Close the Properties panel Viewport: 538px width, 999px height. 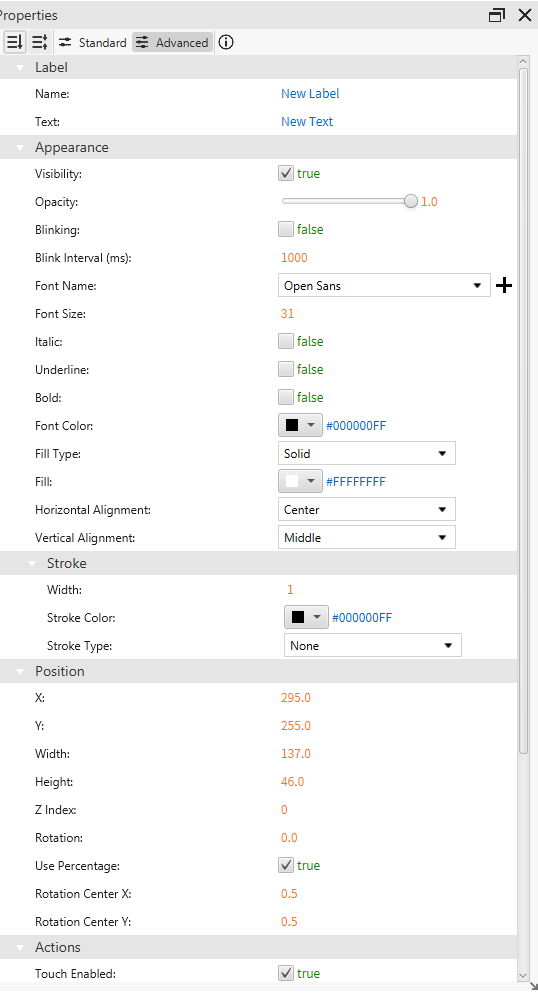click(x=525, y=15)
